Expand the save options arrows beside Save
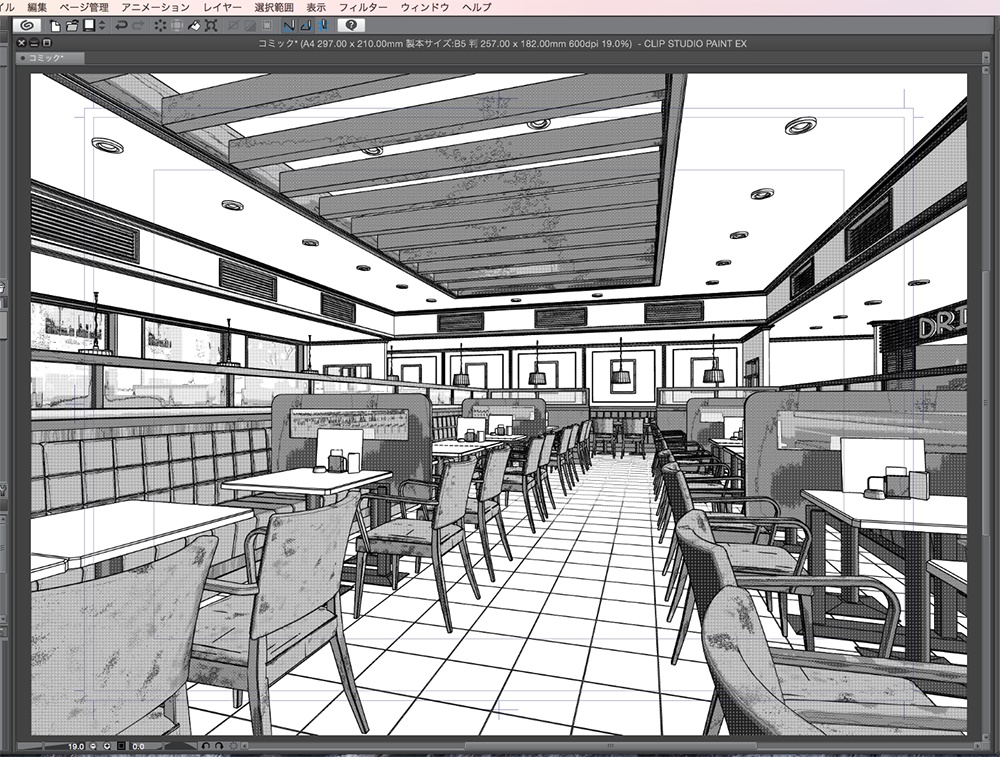 point(102,26)
